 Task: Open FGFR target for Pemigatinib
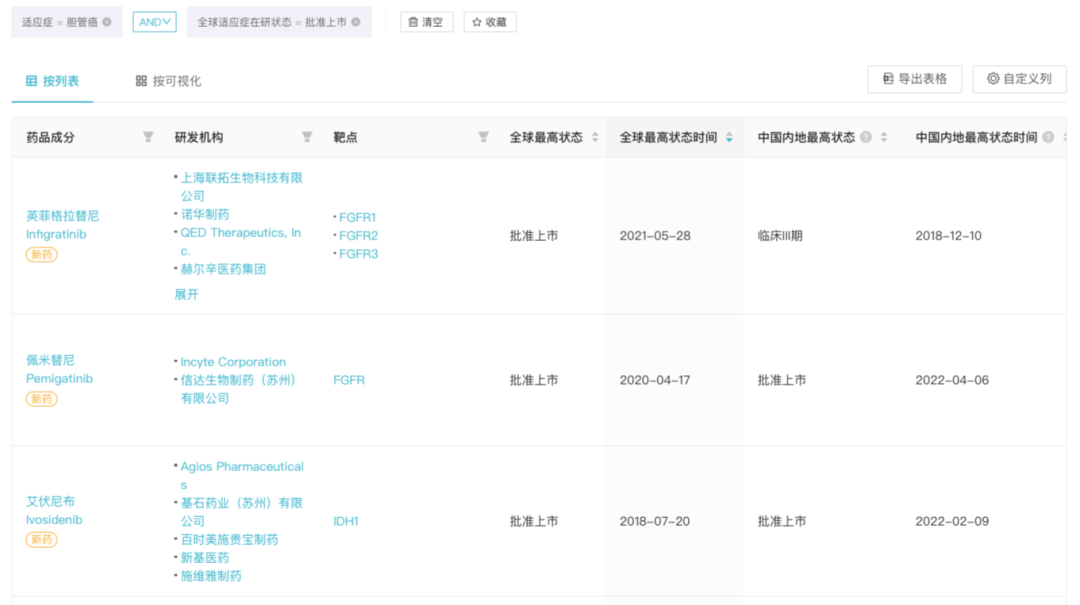[x=349, y=380]
